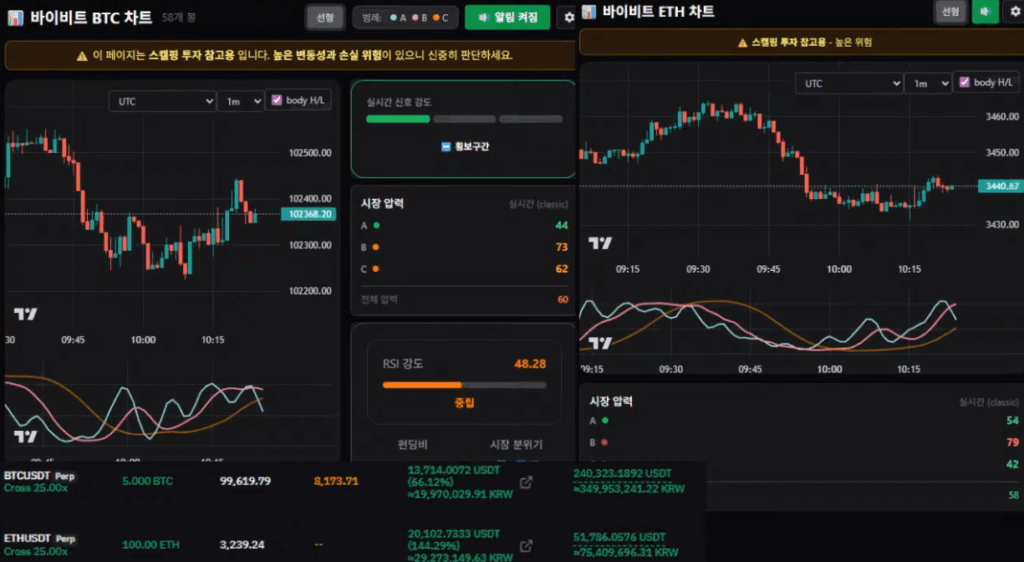
Task: Uncheck body H/L on the ETH chart
Action: point(964,82)
